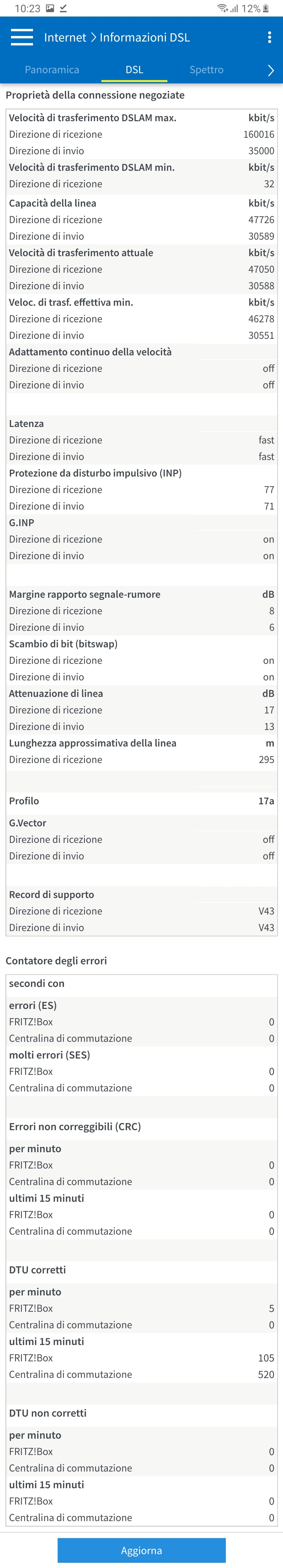Tap the checkmark notification icon
283x1568 pixels.
click(x=63, y=8)
